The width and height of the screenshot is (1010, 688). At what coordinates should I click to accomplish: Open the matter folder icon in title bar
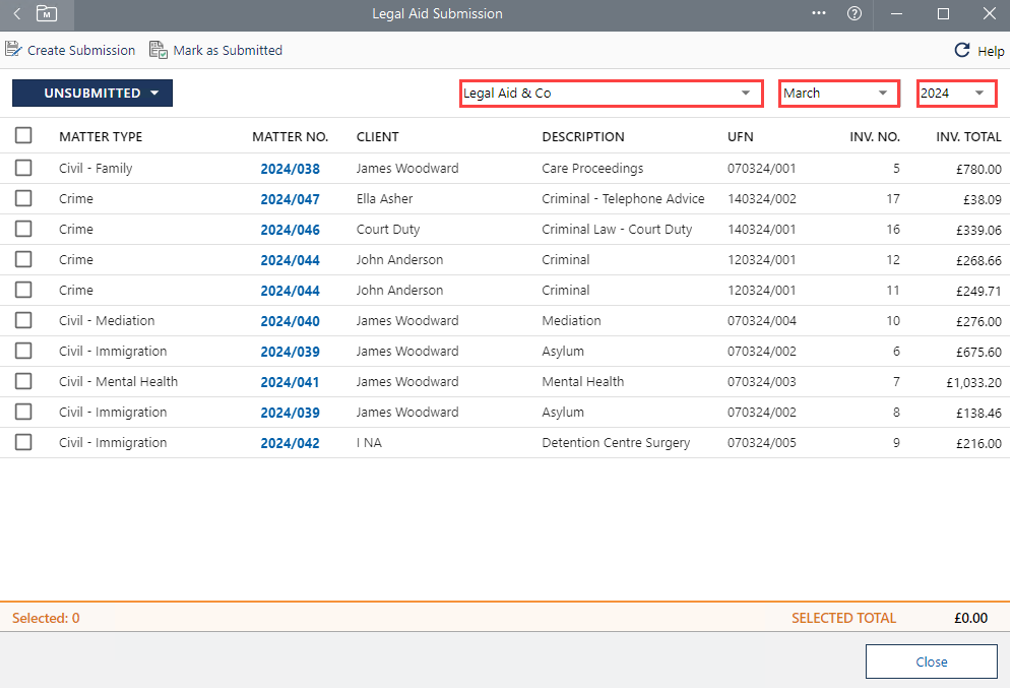tap(46, 14)
